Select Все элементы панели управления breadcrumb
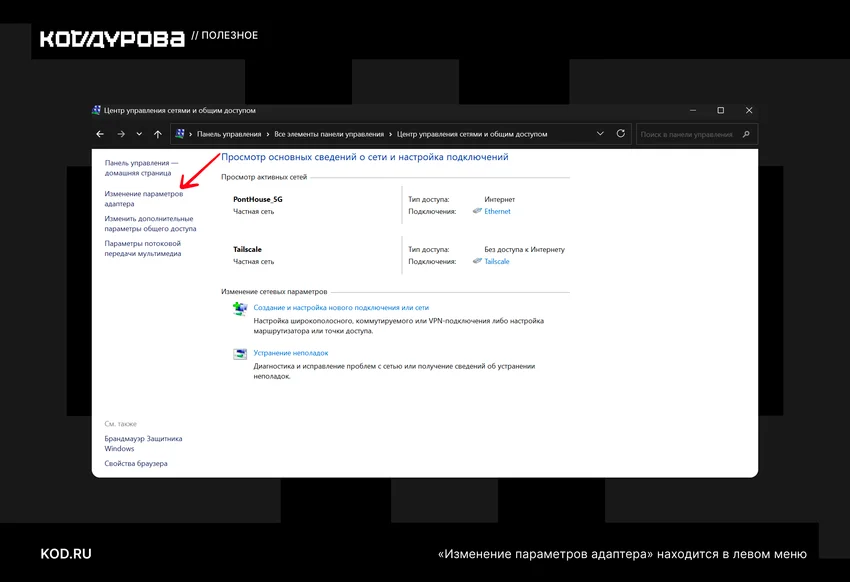Image resolution: width=850 pixels, height=582 pixels. click(x=329, y=134)
